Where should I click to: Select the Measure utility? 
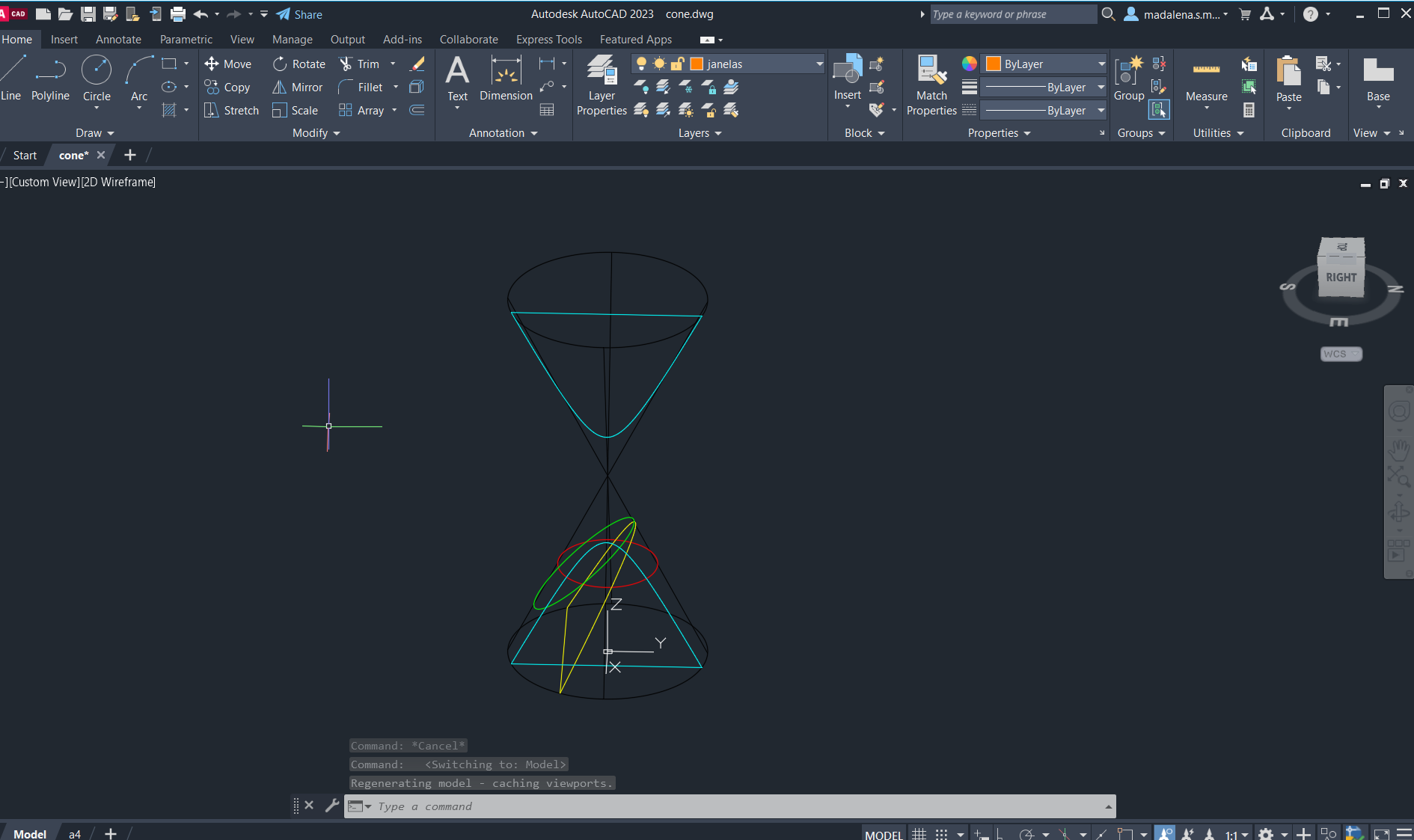pyautogui.click(x=1206, y=79)
